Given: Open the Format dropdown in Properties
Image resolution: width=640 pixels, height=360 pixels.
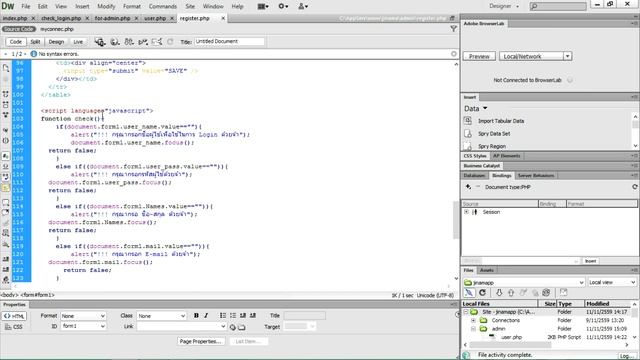Looking at the screenshot, I should [83, 316].
